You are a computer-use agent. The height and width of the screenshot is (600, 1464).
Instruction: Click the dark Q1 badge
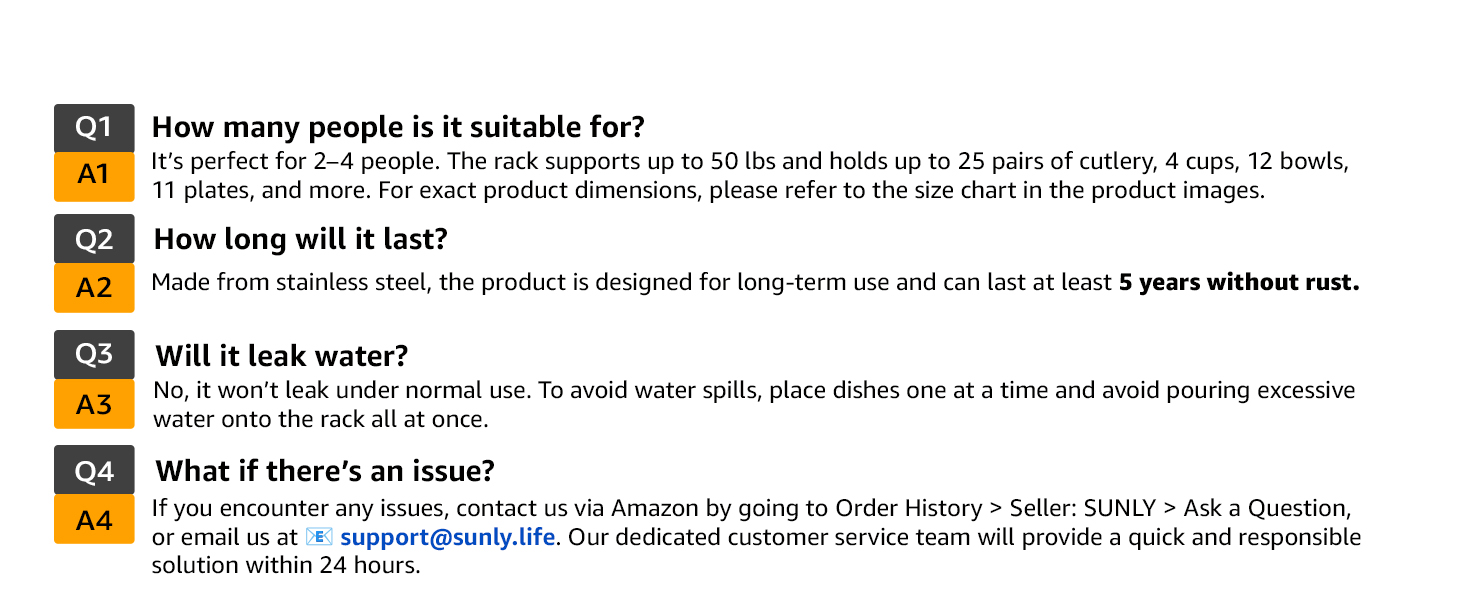pos(94,128)
